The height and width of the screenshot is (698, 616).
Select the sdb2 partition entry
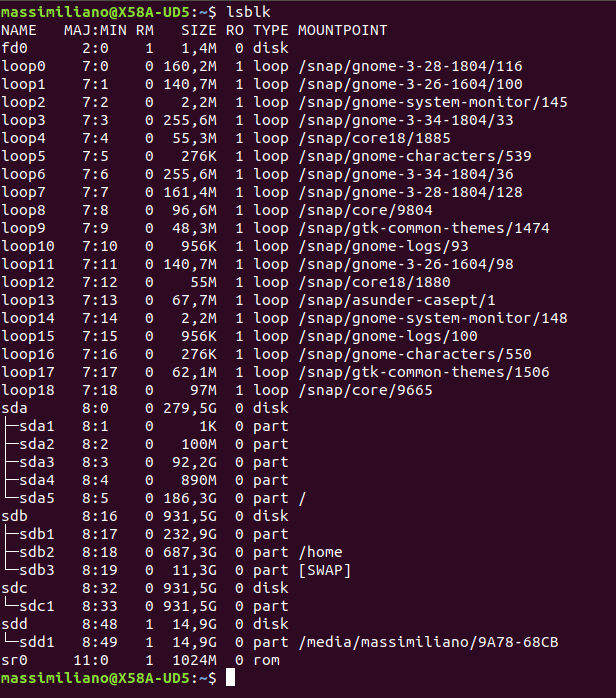coord(36,552)
